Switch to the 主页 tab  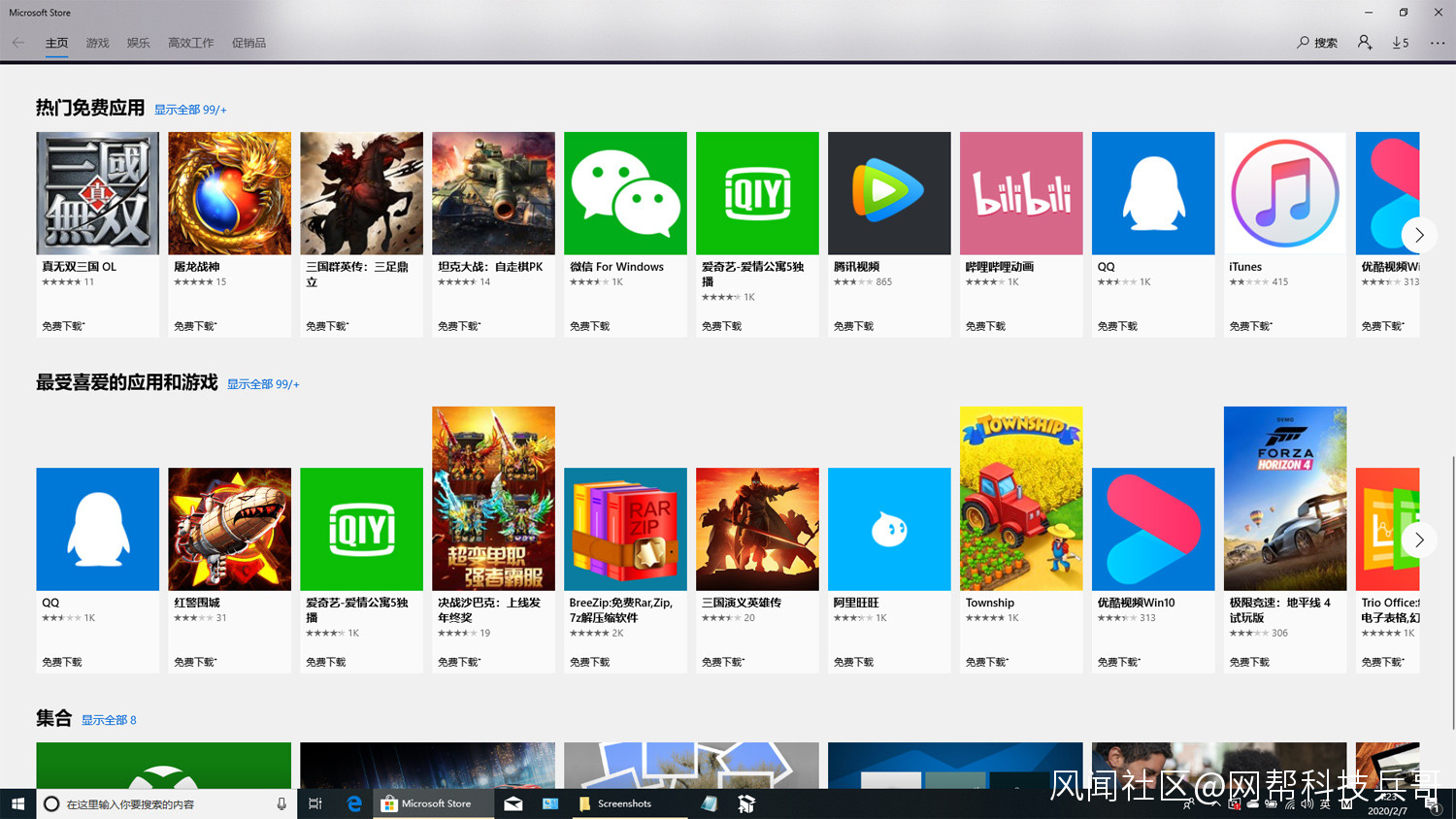(56, 43)
